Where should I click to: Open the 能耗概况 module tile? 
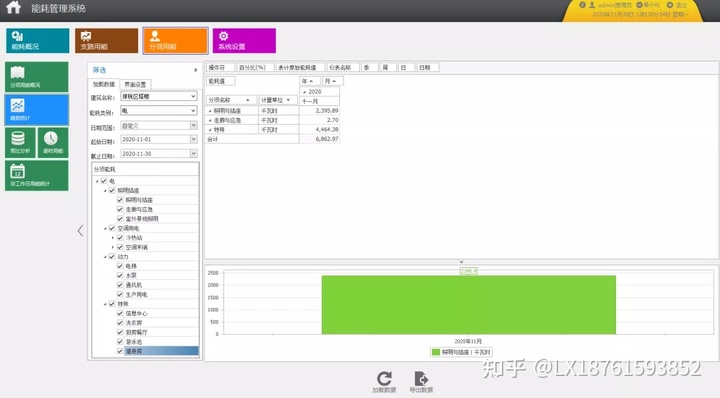pos(38,40)
